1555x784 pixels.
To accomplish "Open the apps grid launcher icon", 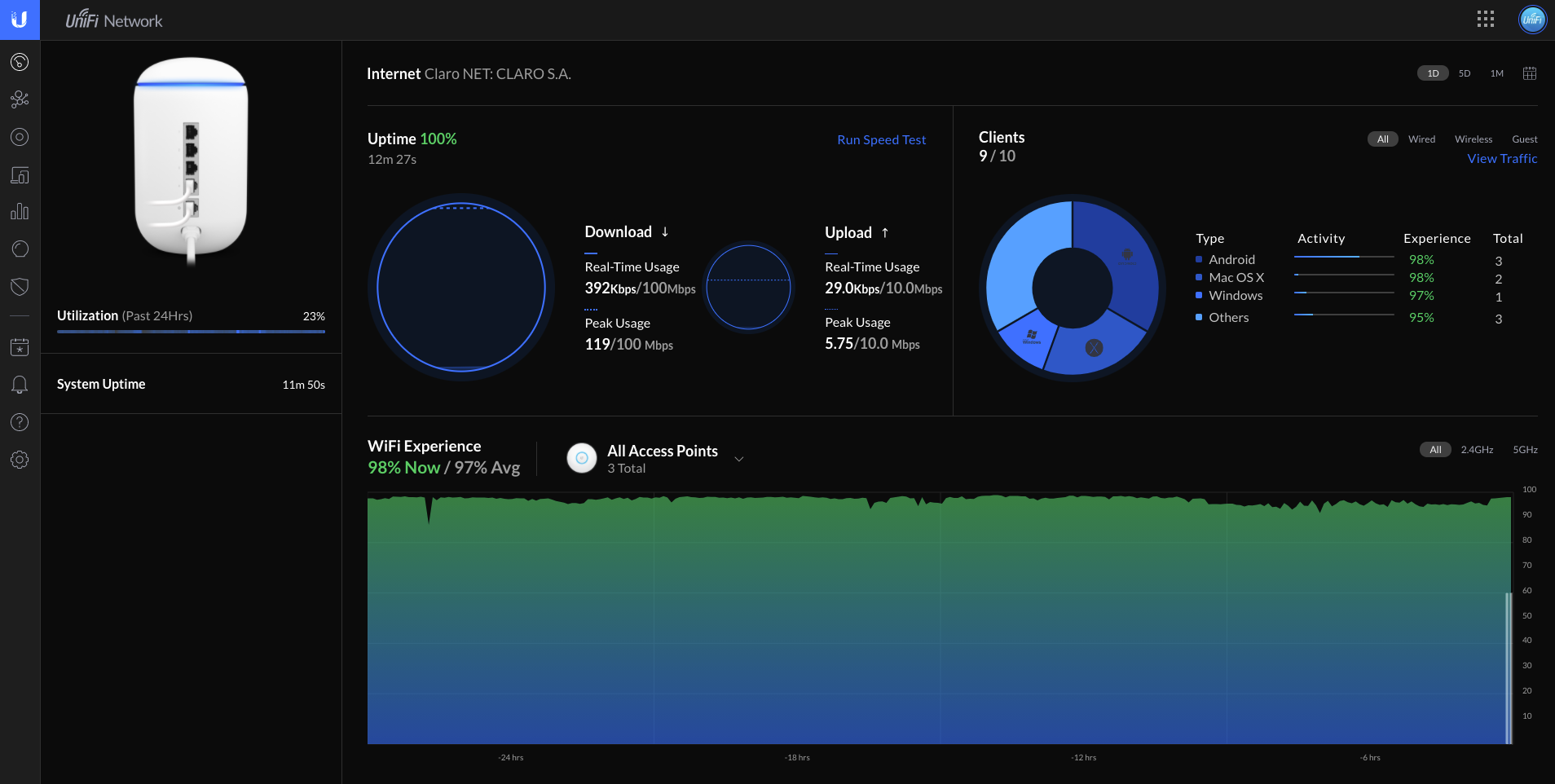I will 1486,20.
